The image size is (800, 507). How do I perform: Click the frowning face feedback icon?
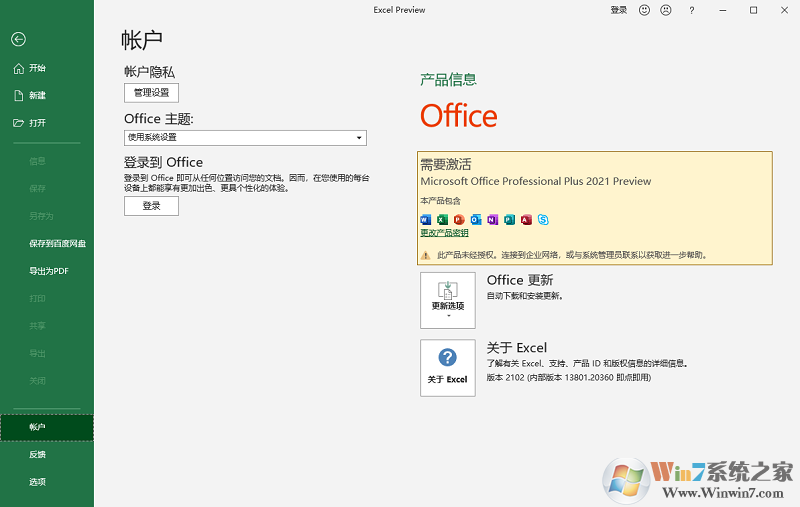666,10
